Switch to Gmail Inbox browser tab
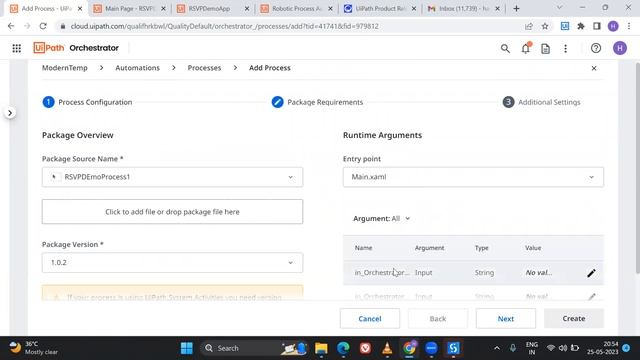This screenshot has height=360, width=640. pos(464,8)
